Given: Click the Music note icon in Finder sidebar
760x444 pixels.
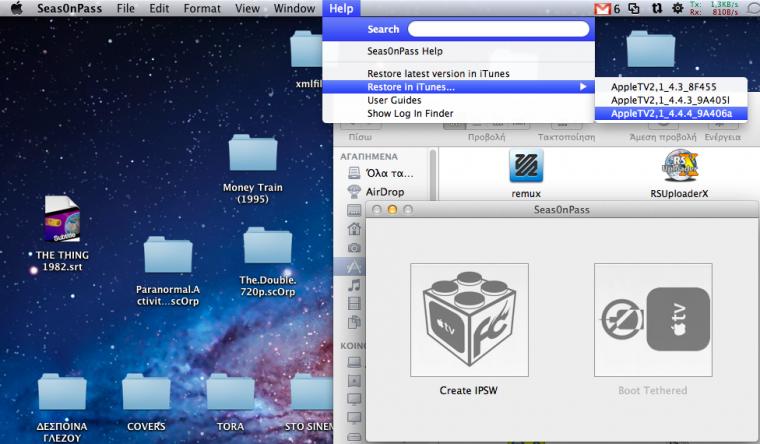Looking at the screenshot, I should (x=354, y=285).
